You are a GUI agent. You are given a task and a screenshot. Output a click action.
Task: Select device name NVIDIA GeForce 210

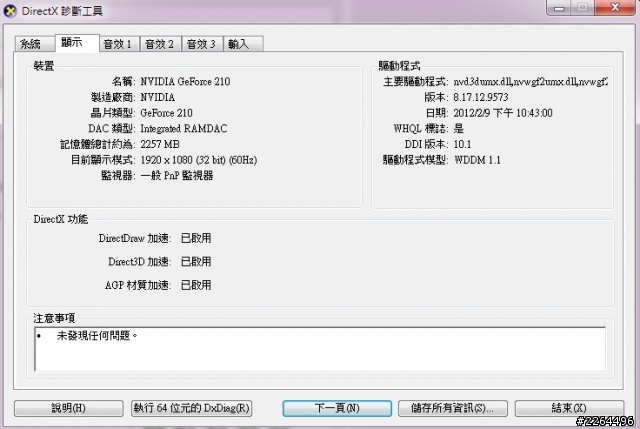tap(185, 82)
